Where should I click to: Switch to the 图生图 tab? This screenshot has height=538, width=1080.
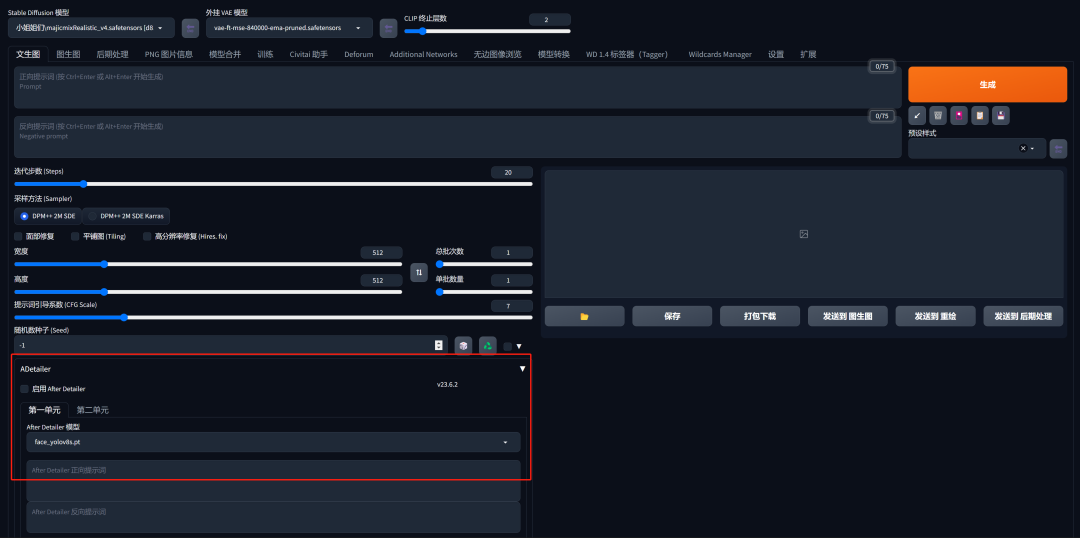68,54
